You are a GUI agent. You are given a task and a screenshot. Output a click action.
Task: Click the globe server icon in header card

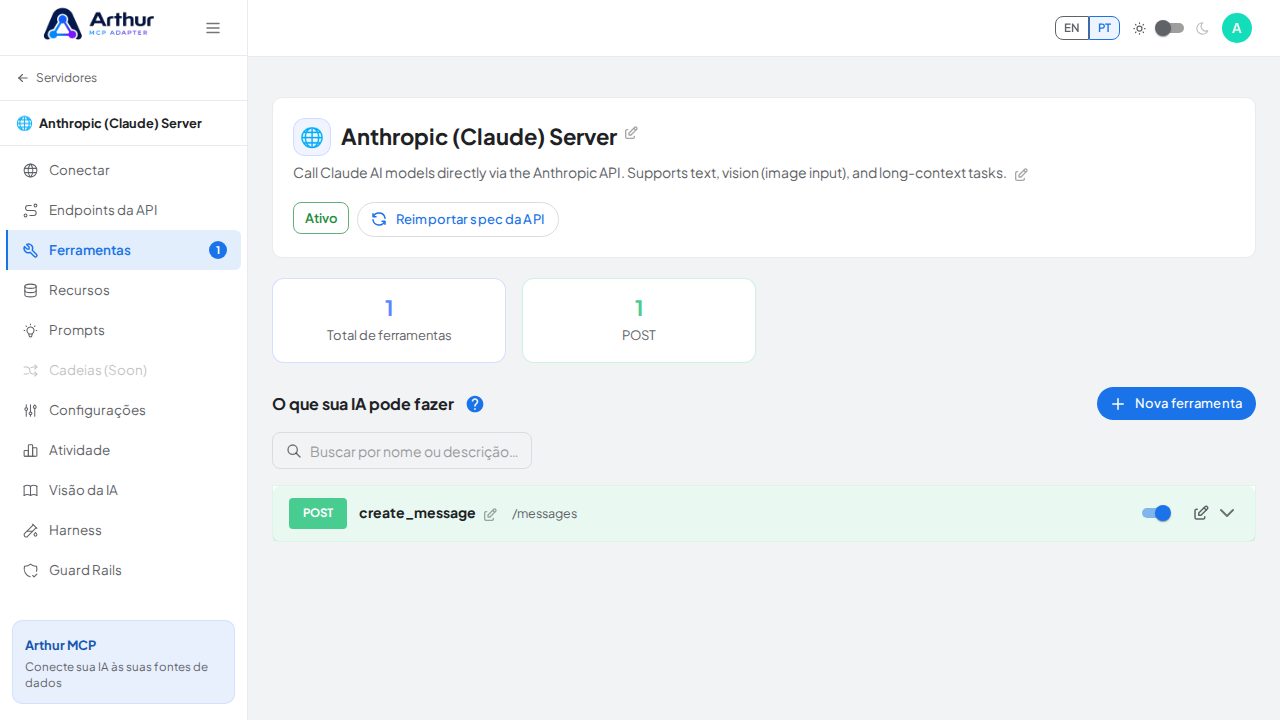[312, 137]
